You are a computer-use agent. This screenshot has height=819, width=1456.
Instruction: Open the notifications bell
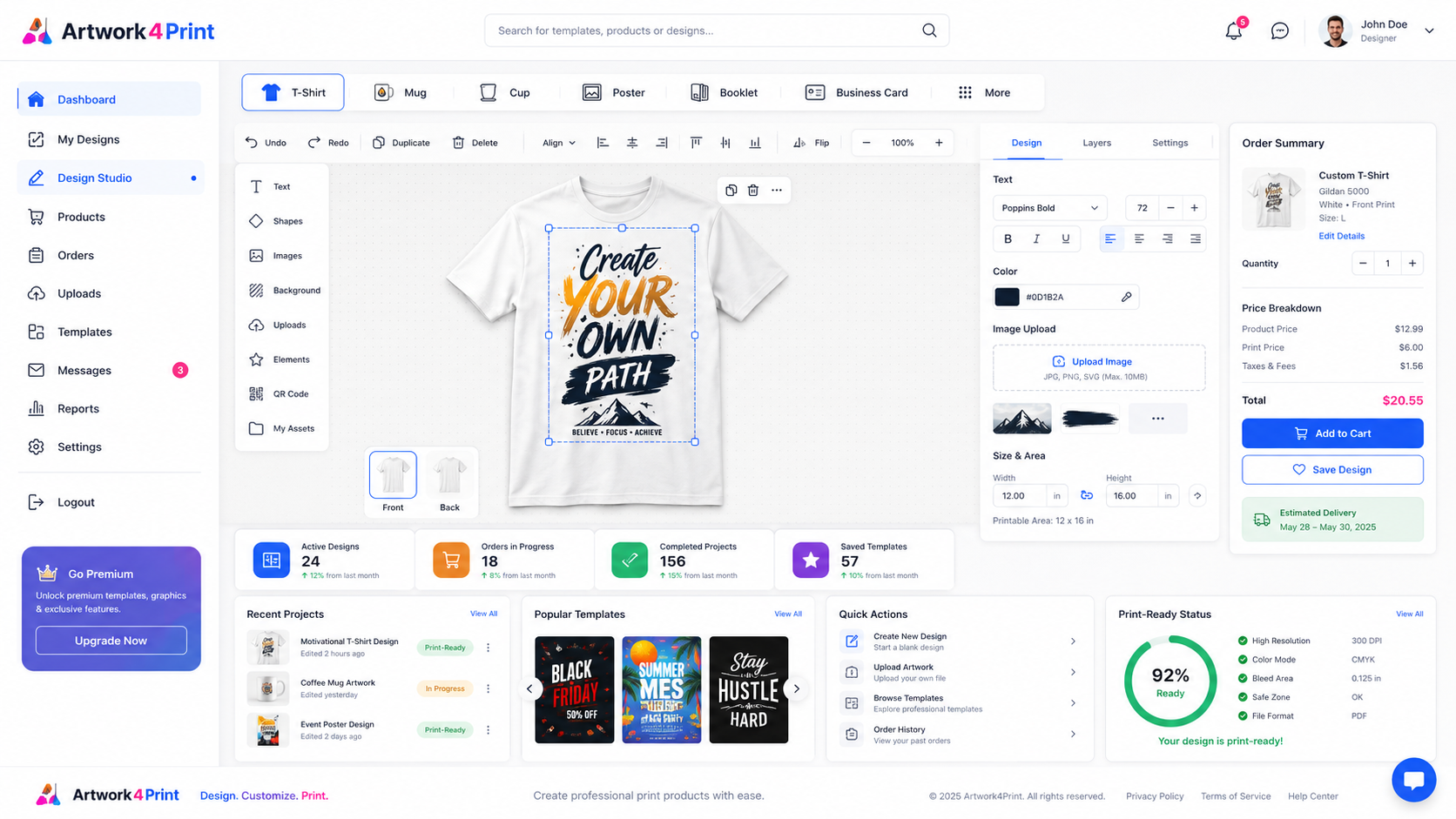pyautogui.click(x=1234, y=30)
